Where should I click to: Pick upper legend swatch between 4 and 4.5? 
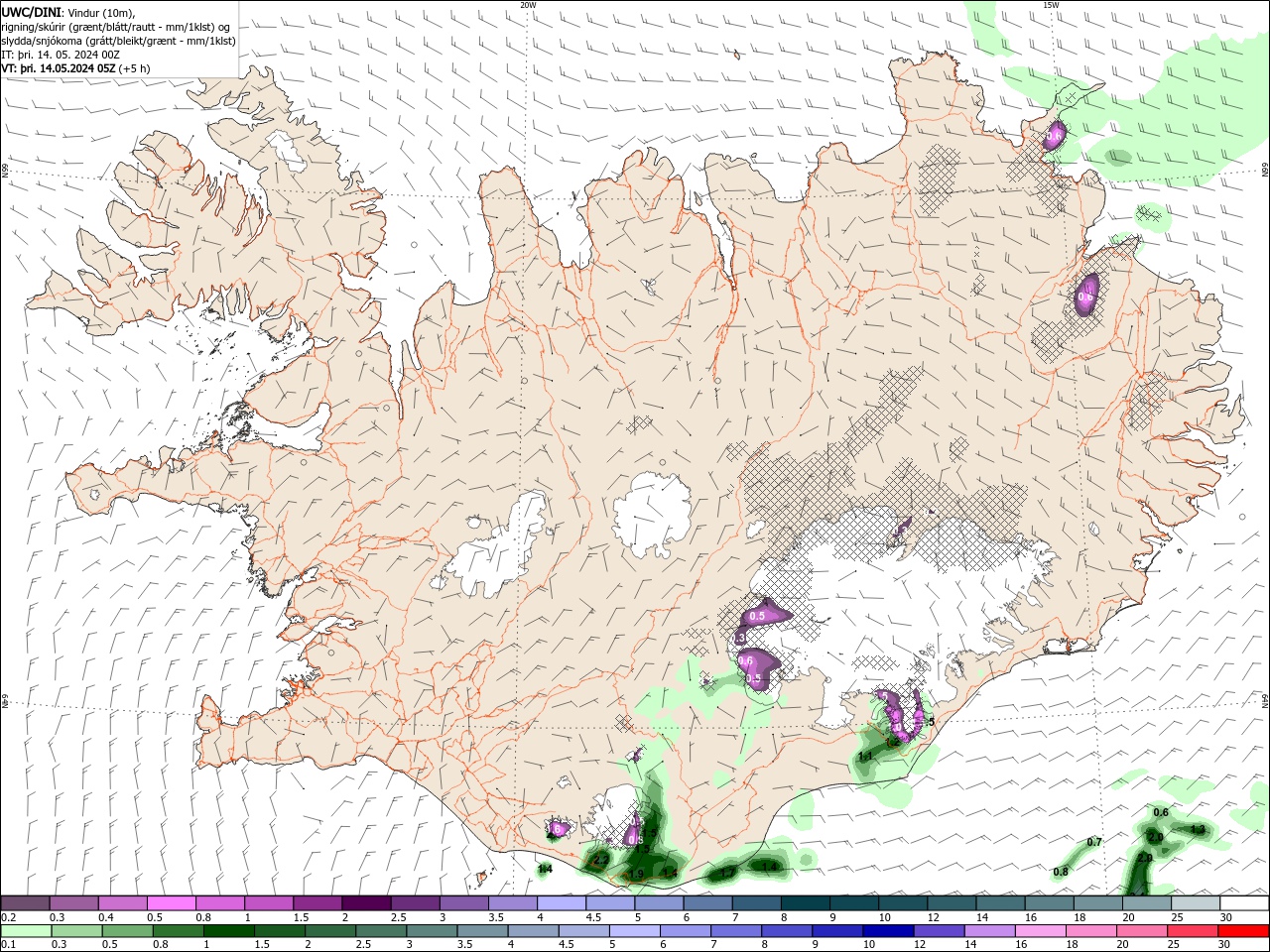point(561,903)
